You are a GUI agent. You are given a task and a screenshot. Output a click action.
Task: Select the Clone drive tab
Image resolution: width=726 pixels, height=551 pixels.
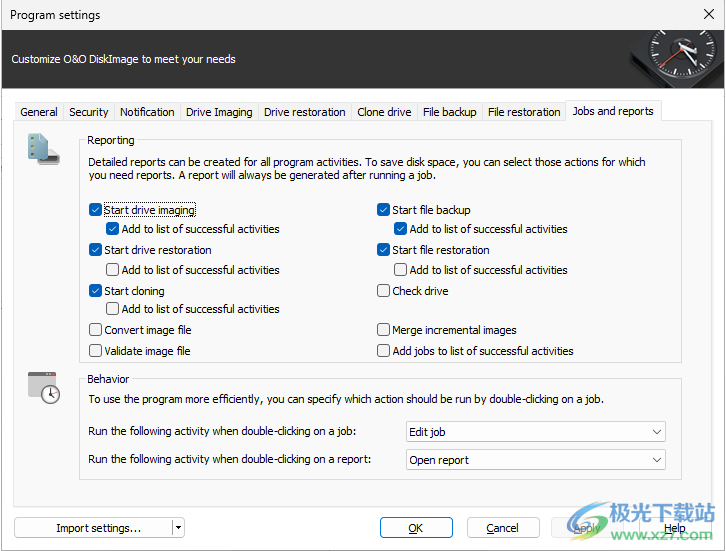[384, 112]
